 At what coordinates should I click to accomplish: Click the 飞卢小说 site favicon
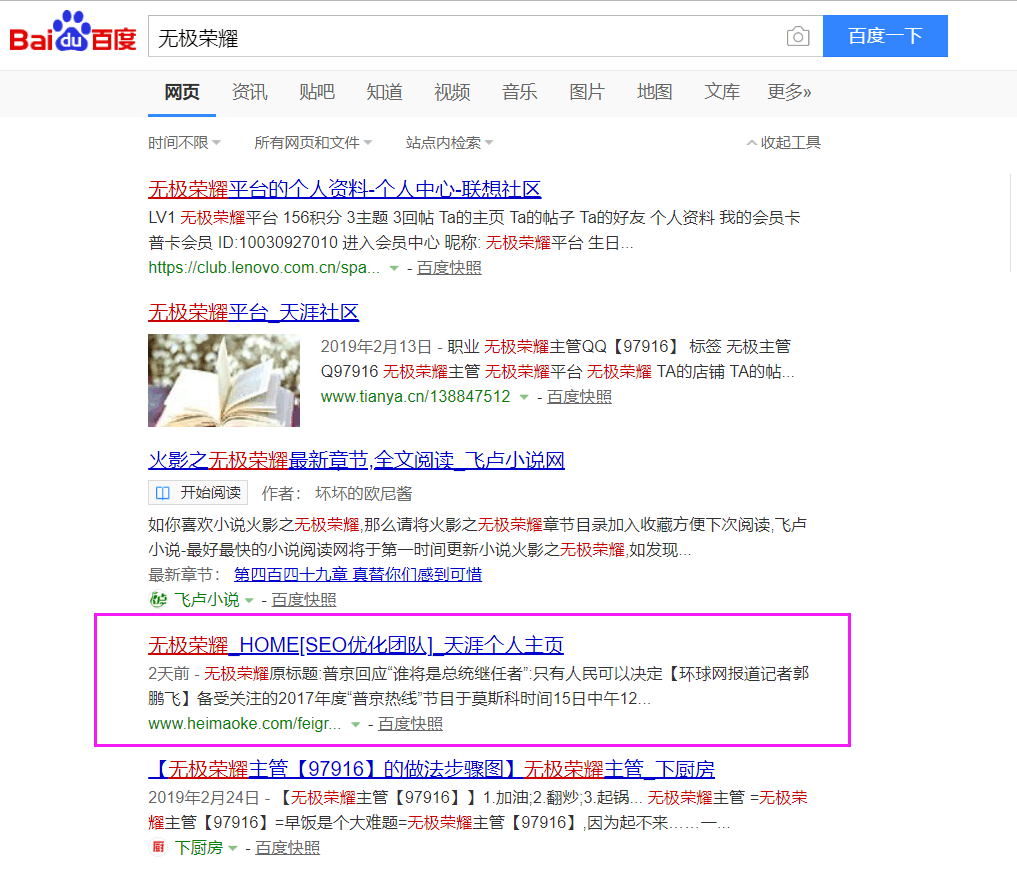pos(158,600)
